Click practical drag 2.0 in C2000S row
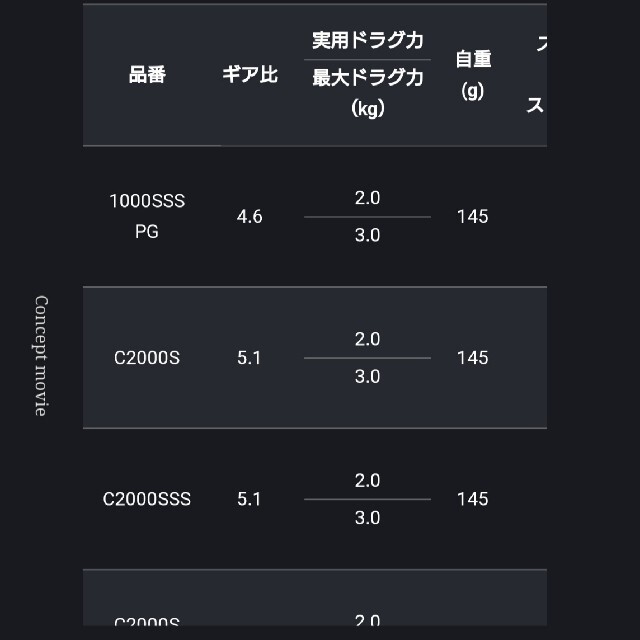Image resolution: width=640 pixels, height=640 pixels. pyautogui.click(x=367, y=339)
